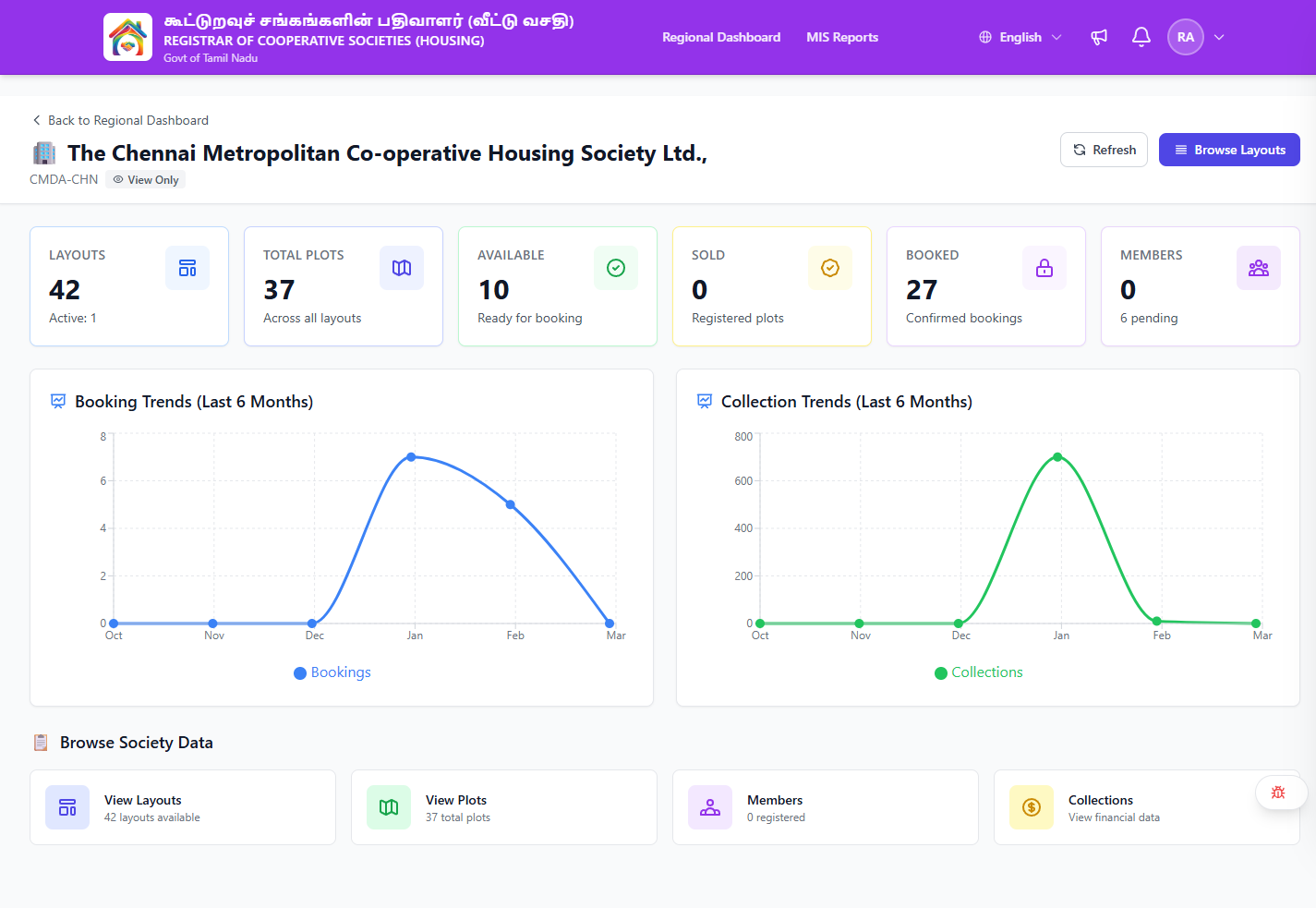Toggle the Bookings legend entry
Viewport: 1316px width, 908px height.
[x=332, y=672]
